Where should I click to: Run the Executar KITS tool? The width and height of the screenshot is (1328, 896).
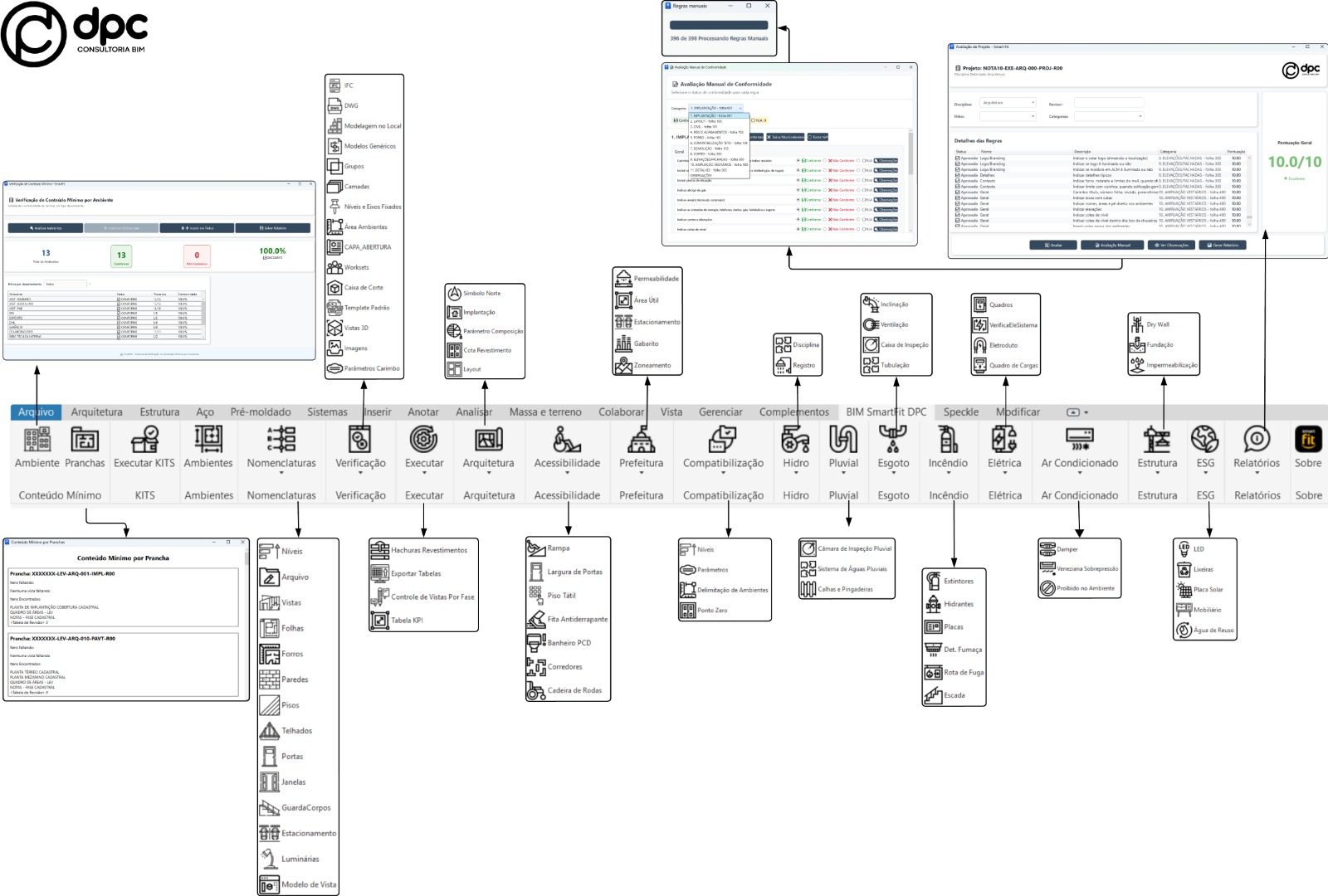144,447
